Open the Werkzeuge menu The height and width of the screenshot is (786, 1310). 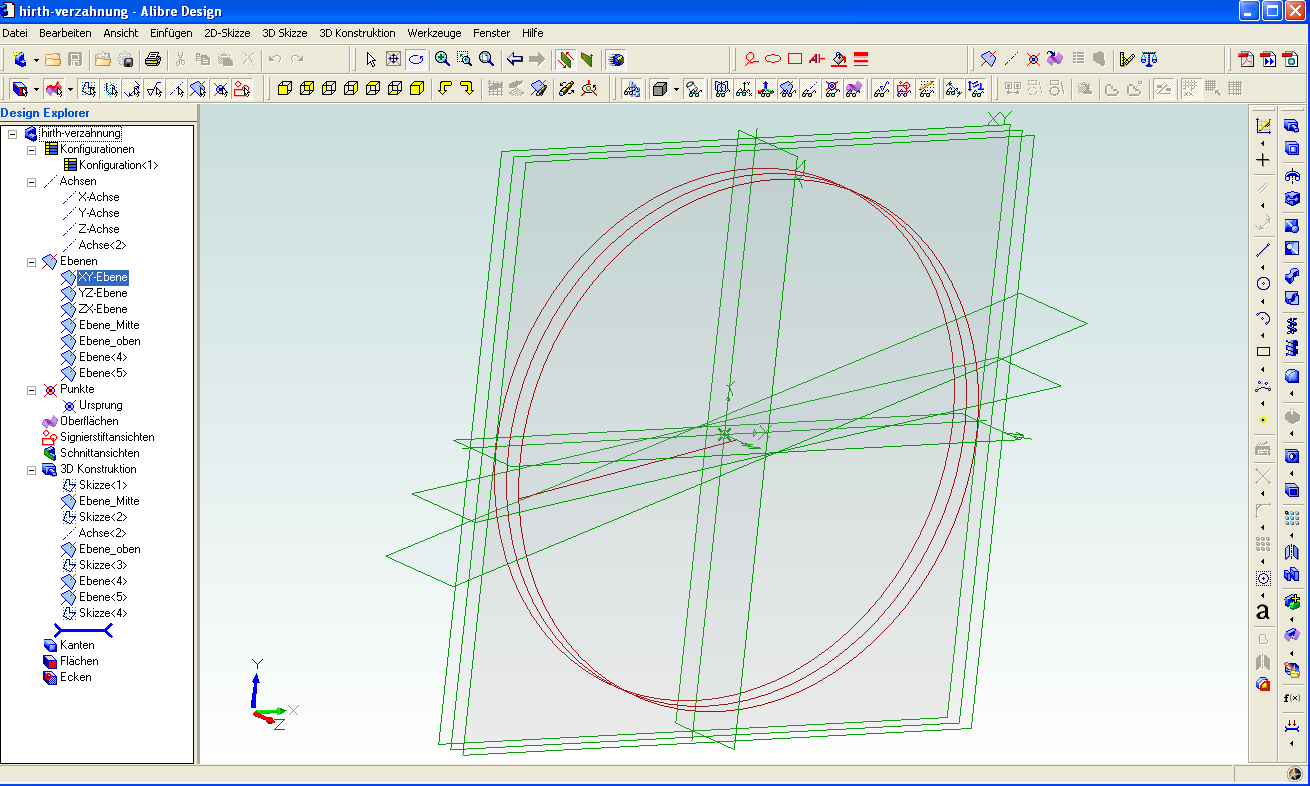point(434,33)
